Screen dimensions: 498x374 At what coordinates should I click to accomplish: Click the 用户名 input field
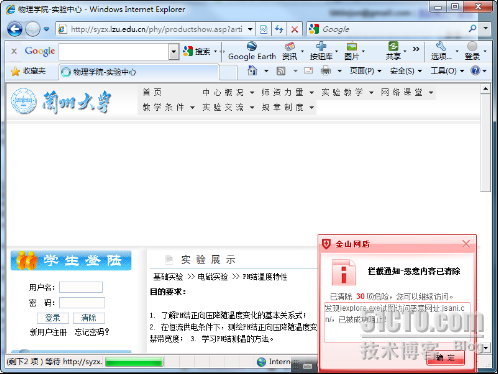tap(81, 287)
